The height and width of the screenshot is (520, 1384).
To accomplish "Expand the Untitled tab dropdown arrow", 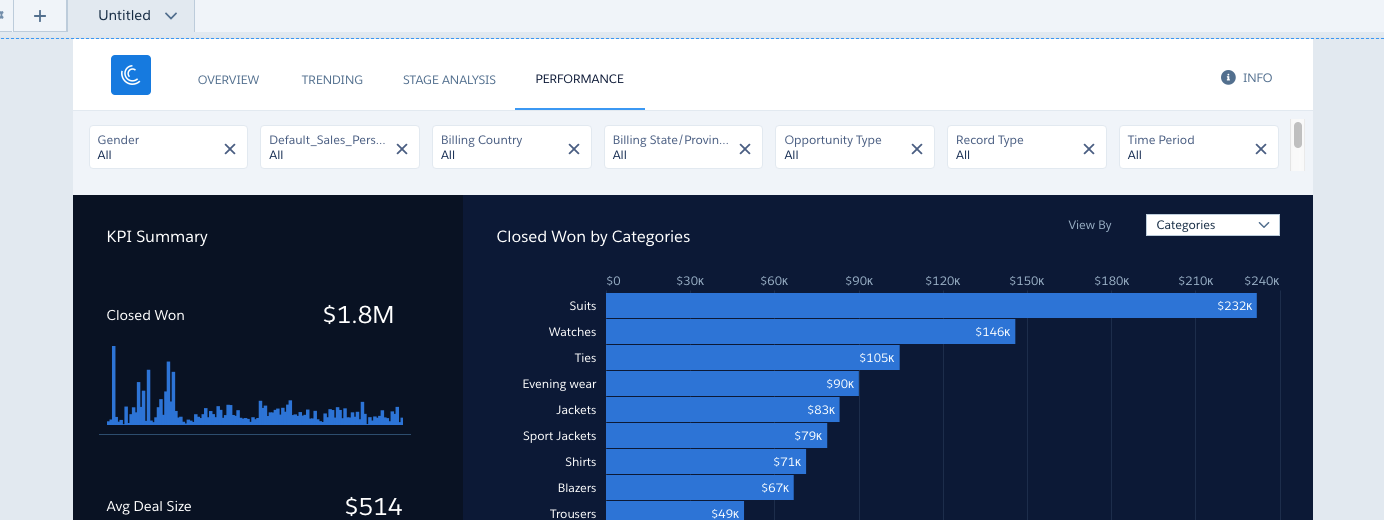I will [171, 16].
